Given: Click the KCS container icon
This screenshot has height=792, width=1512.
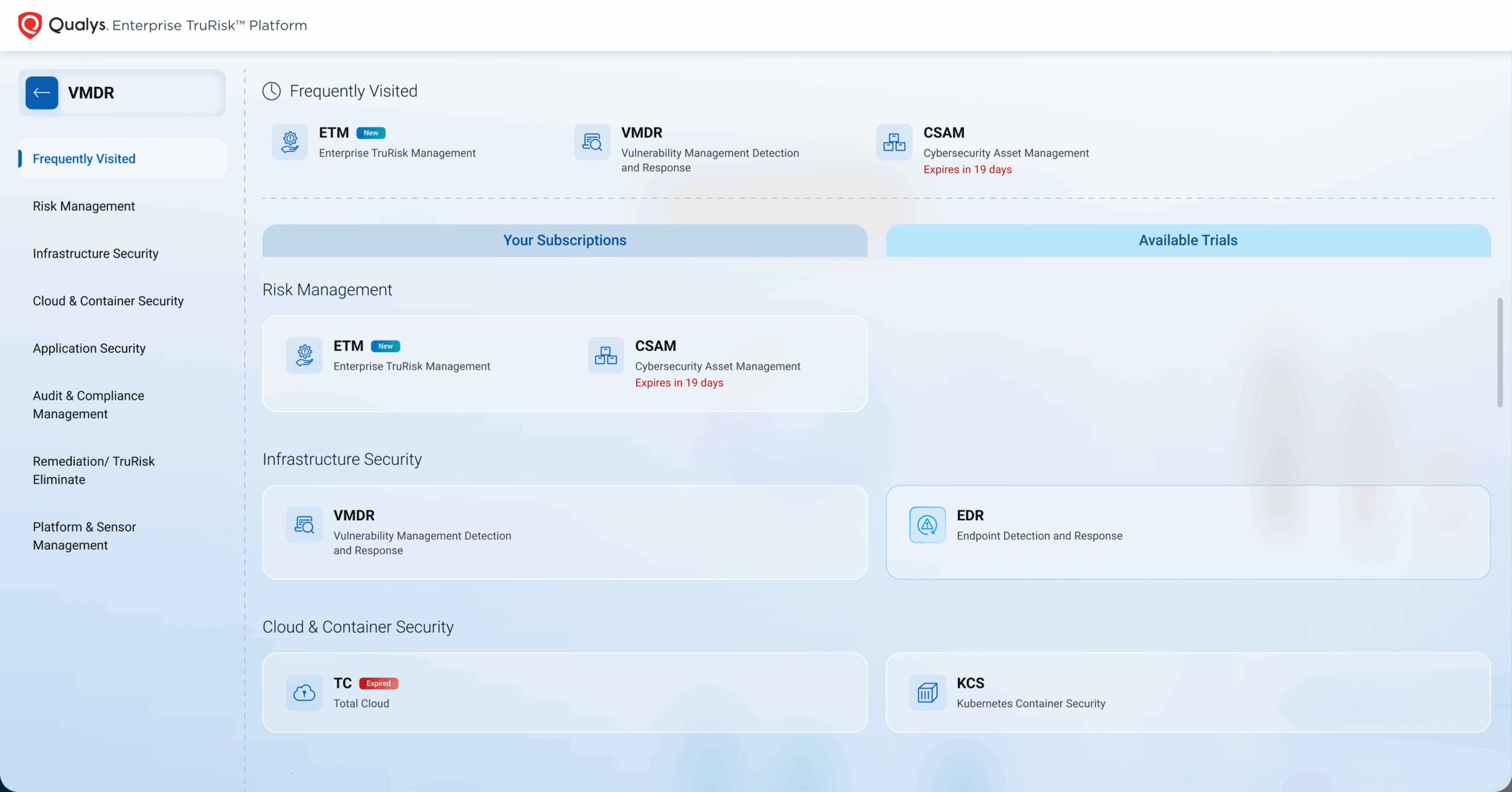Looking at the screenshot, I should pyautogui.click(x=927, y=692).
